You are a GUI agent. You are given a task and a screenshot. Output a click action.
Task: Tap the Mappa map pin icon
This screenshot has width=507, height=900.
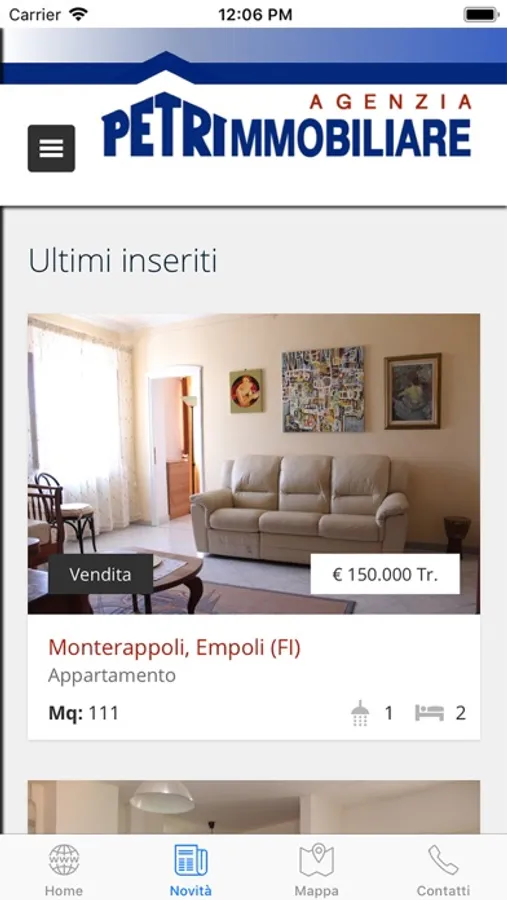point(316,859)
